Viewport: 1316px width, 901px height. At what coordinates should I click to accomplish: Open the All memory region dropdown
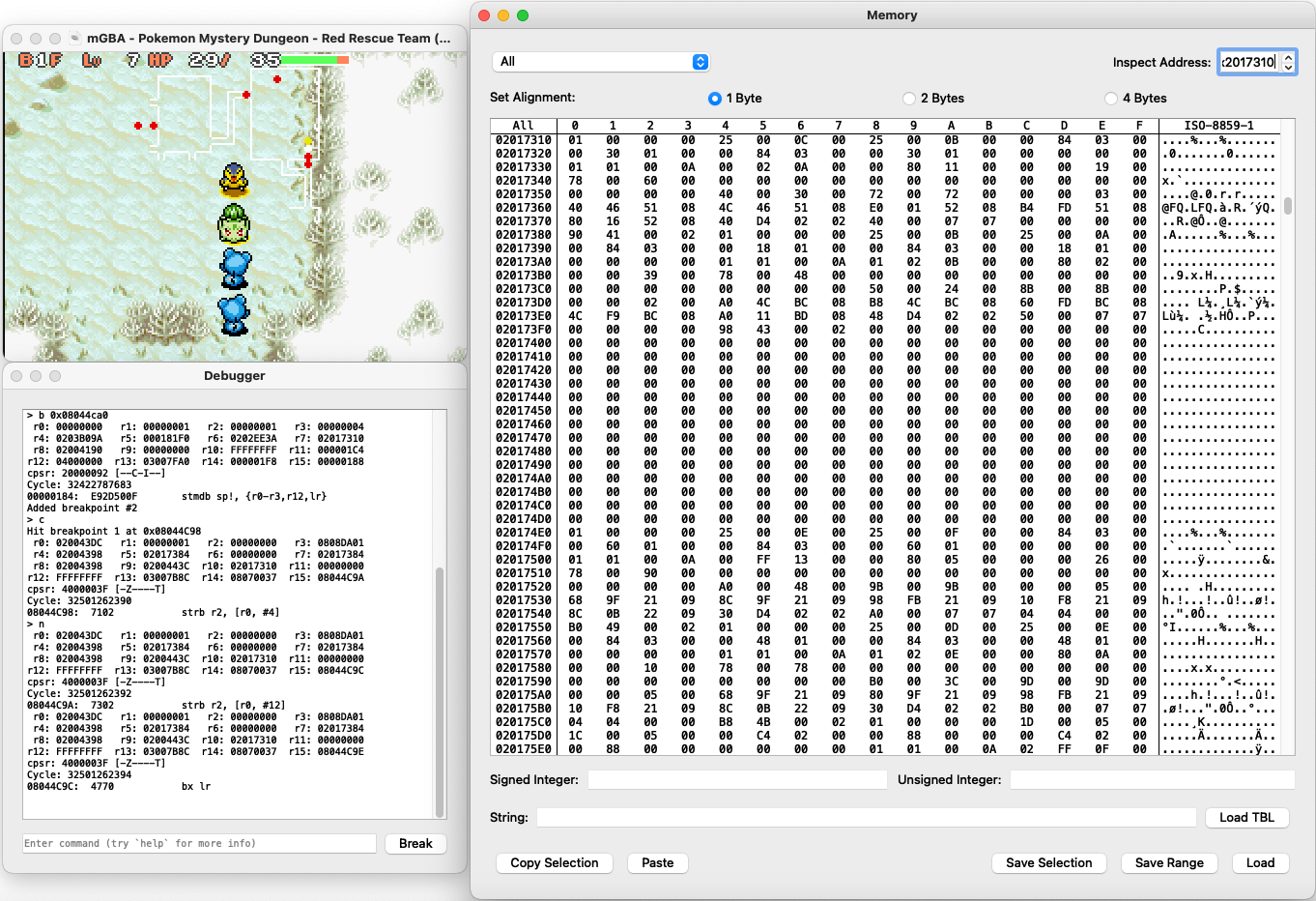[x=601, y=62]
